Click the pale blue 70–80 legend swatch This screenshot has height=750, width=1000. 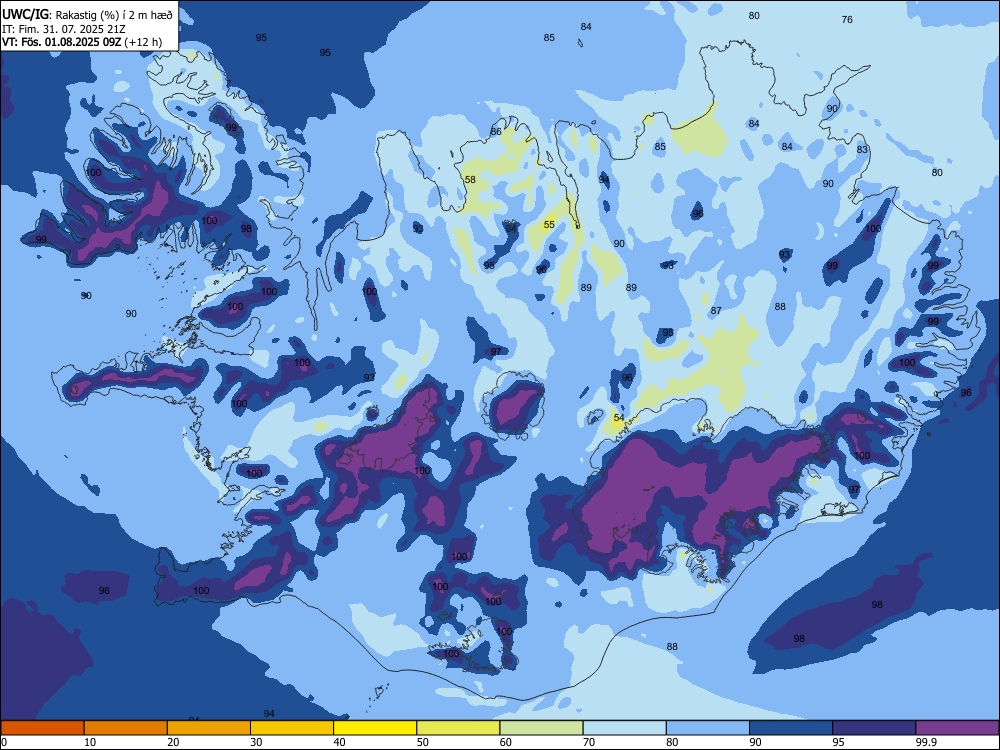624,728
